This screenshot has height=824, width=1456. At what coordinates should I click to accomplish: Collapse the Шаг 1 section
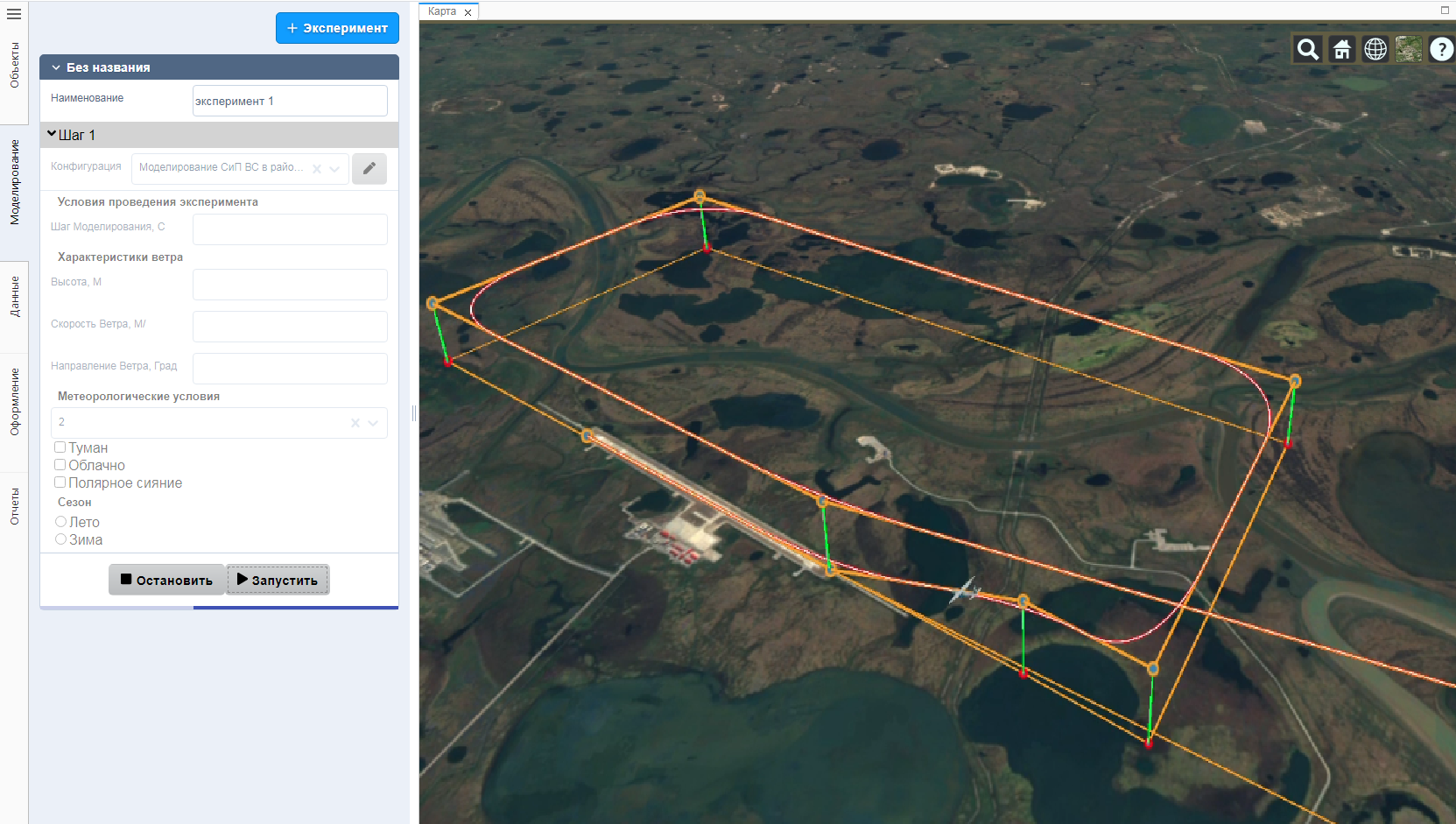(52, 134)
